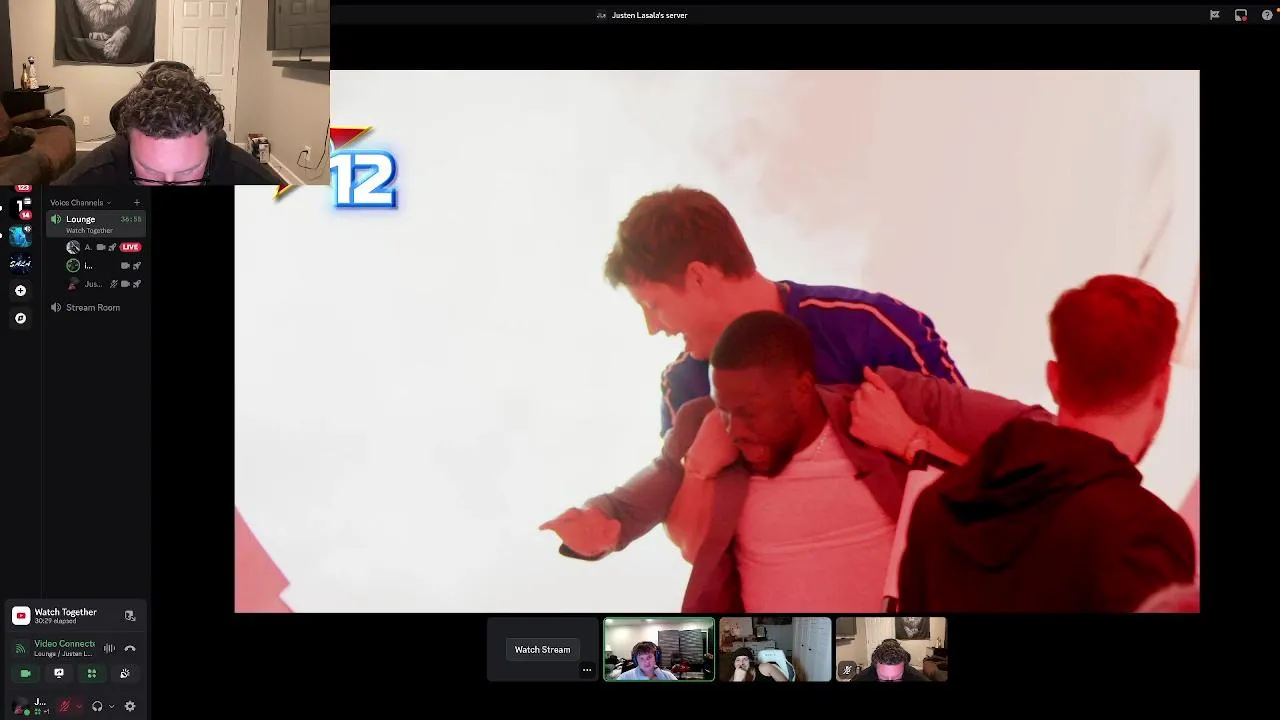Open options on the Watch Stream tile
Screen dimensions: 1280x720
(x=587, y=670)
